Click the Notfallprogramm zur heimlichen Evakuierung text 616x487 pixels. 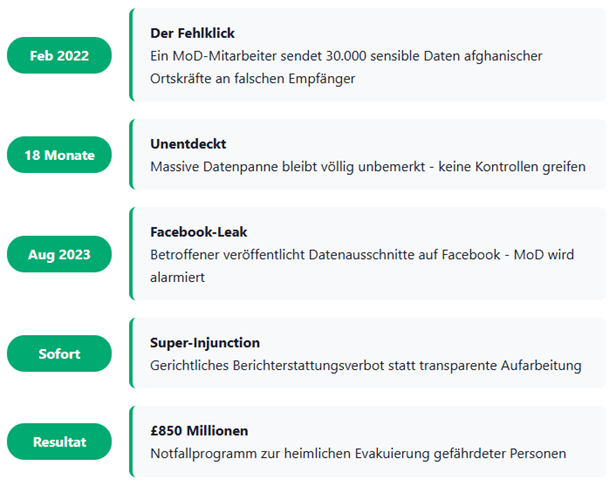click(x=358, y=453)
